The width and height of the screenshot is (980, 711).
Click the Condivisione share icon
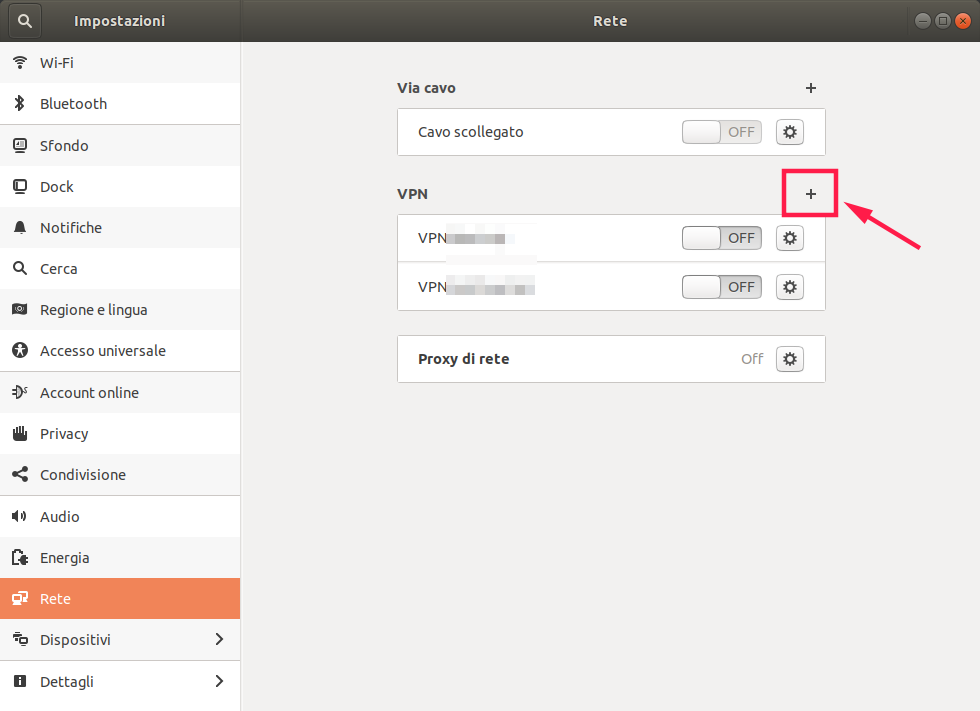click(20, 474)
